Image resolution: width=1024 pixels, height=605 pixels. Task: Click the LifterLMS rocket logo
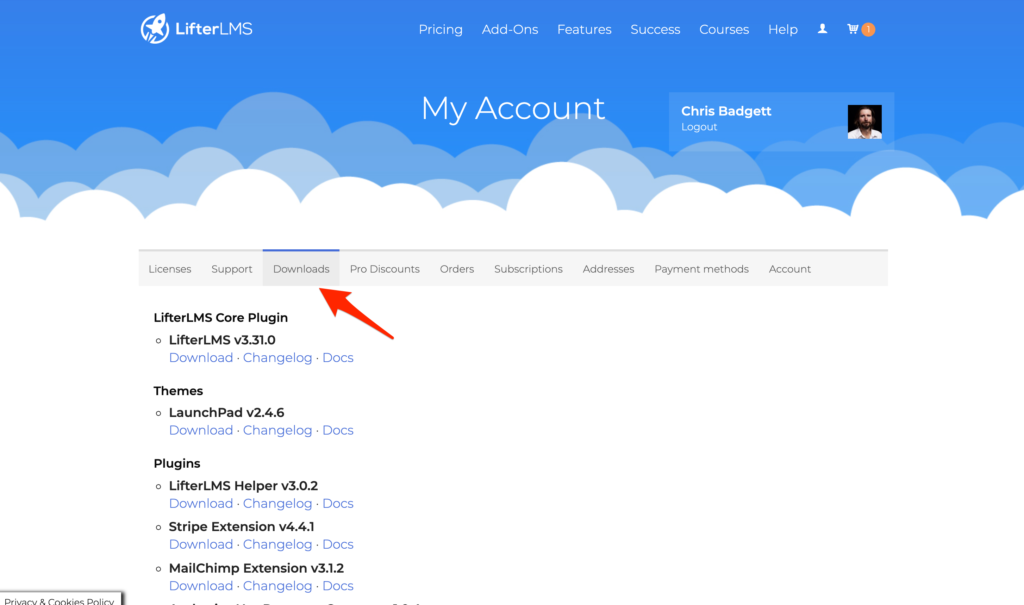point(197,29)
